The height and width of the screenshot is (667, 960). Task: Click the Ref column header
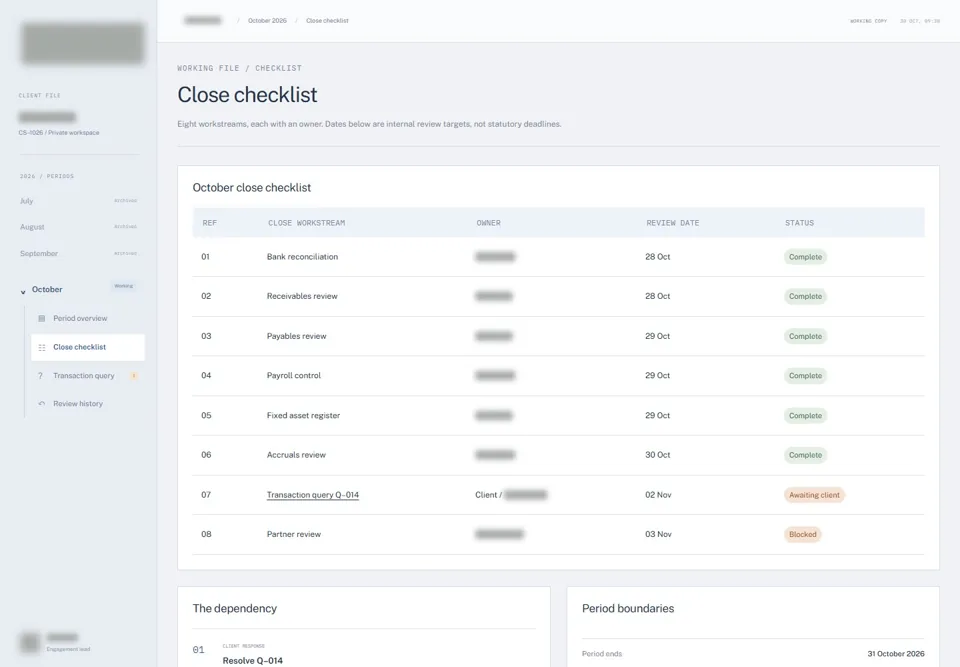click(209, 223)
